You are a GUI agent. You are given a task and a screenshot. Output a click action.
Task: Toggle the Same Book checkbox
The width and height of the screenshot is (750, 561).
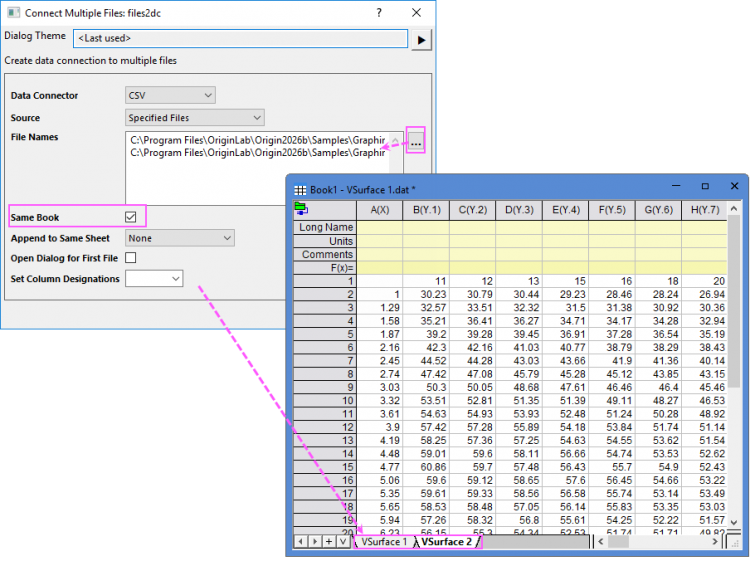click(x=131, y=217)
